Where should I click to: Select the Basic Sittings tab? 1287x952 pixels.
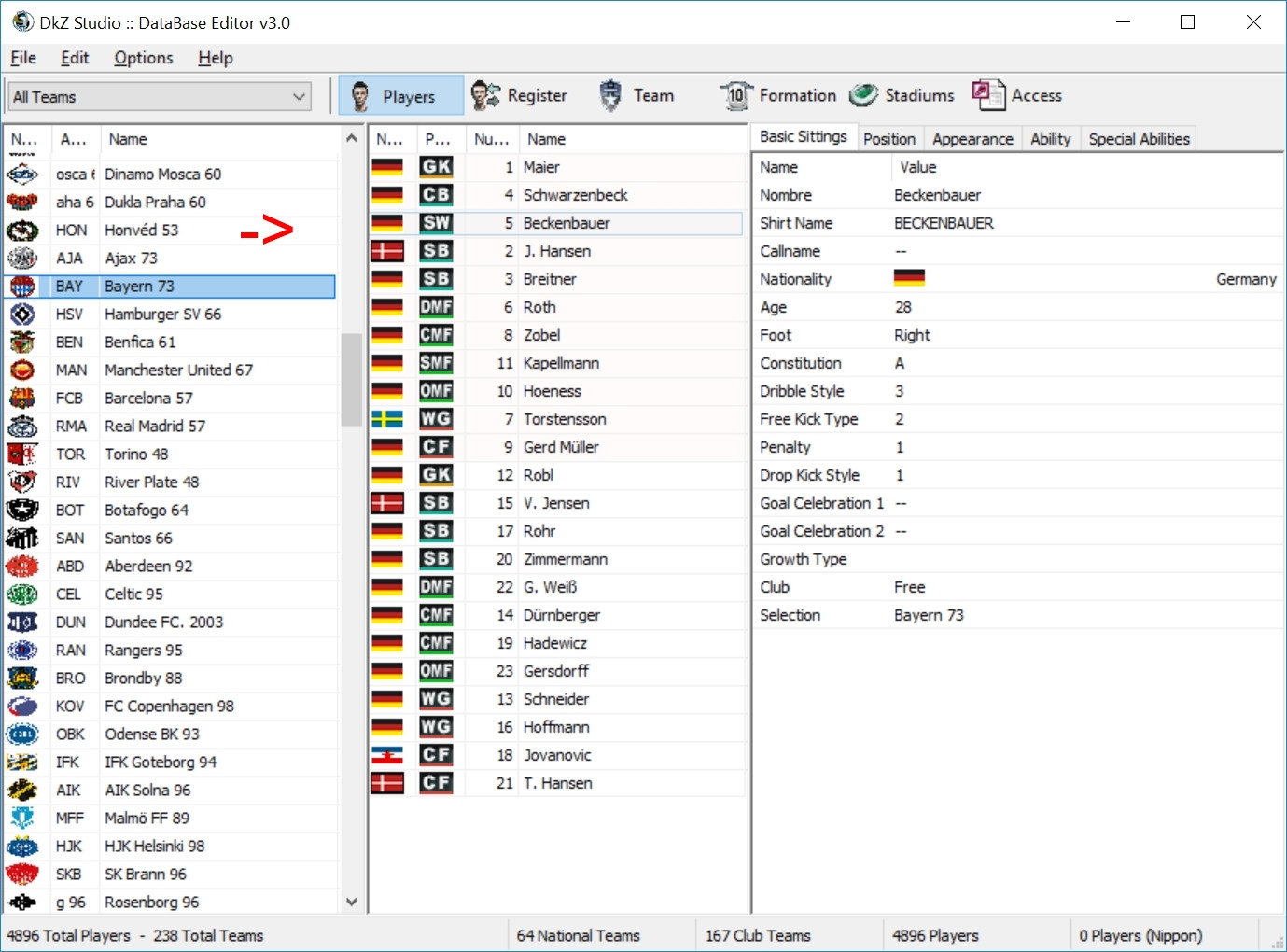pyautogui.click(x=804, y=137)
